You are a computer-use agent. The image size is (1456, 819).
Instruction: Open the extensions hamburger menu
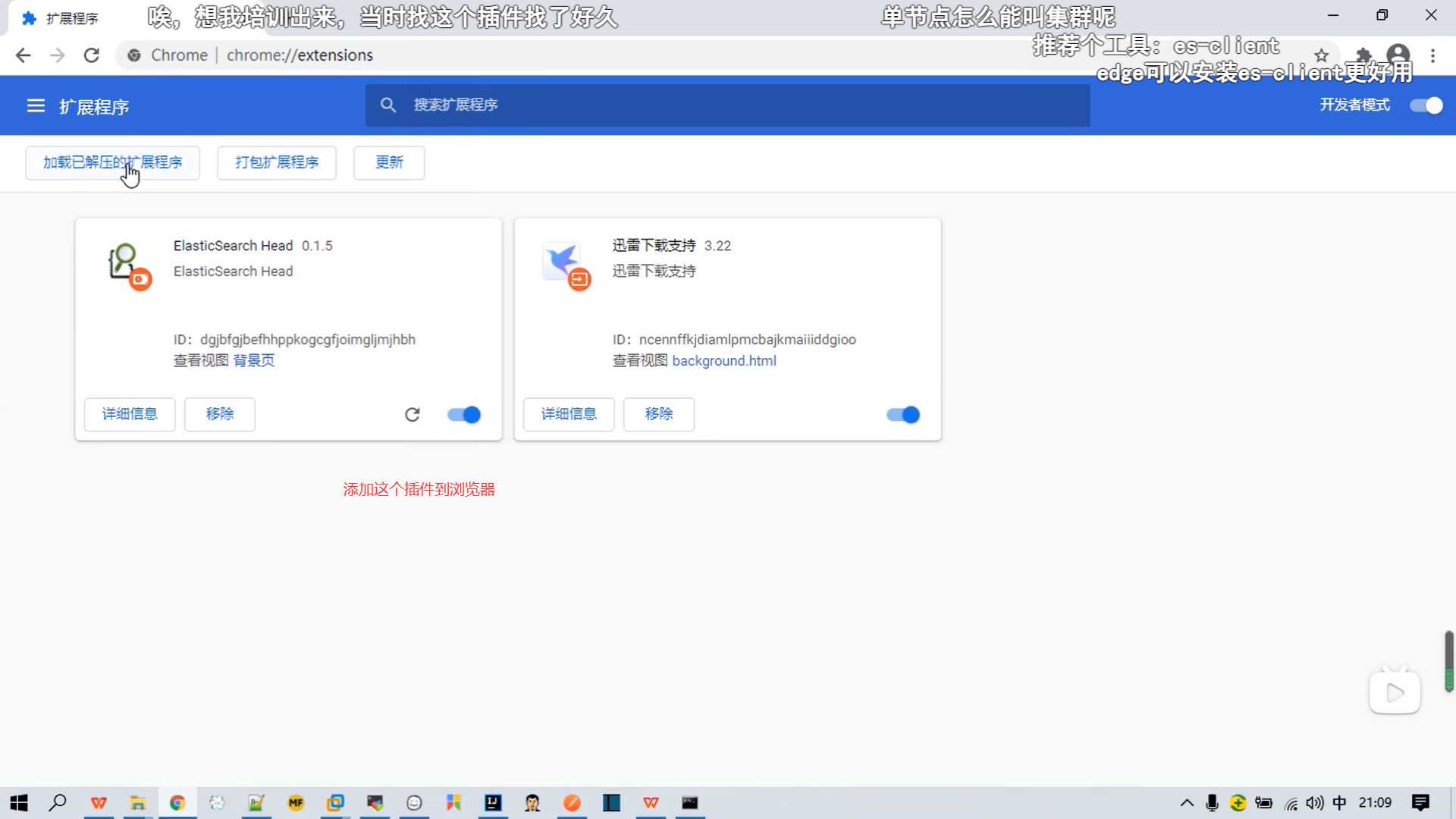[x=36, y=106]
